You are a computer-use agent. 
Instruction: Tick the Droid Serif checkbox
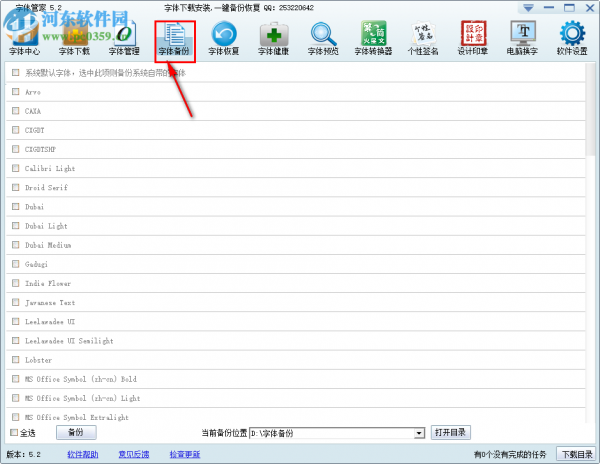point(15,187)
